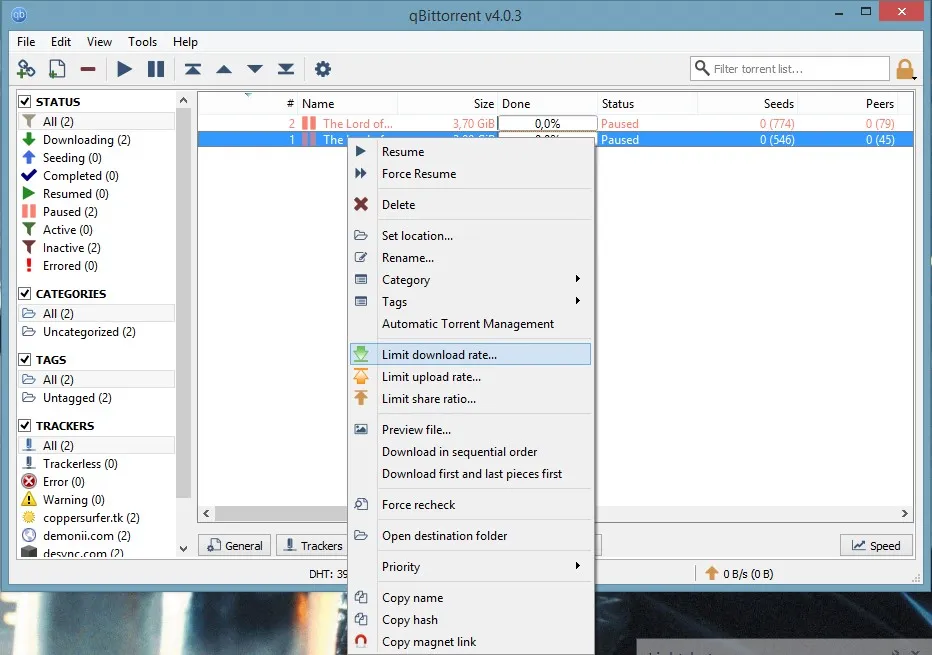
Task: Sort by the Size column header
Action: click(448, 103)
